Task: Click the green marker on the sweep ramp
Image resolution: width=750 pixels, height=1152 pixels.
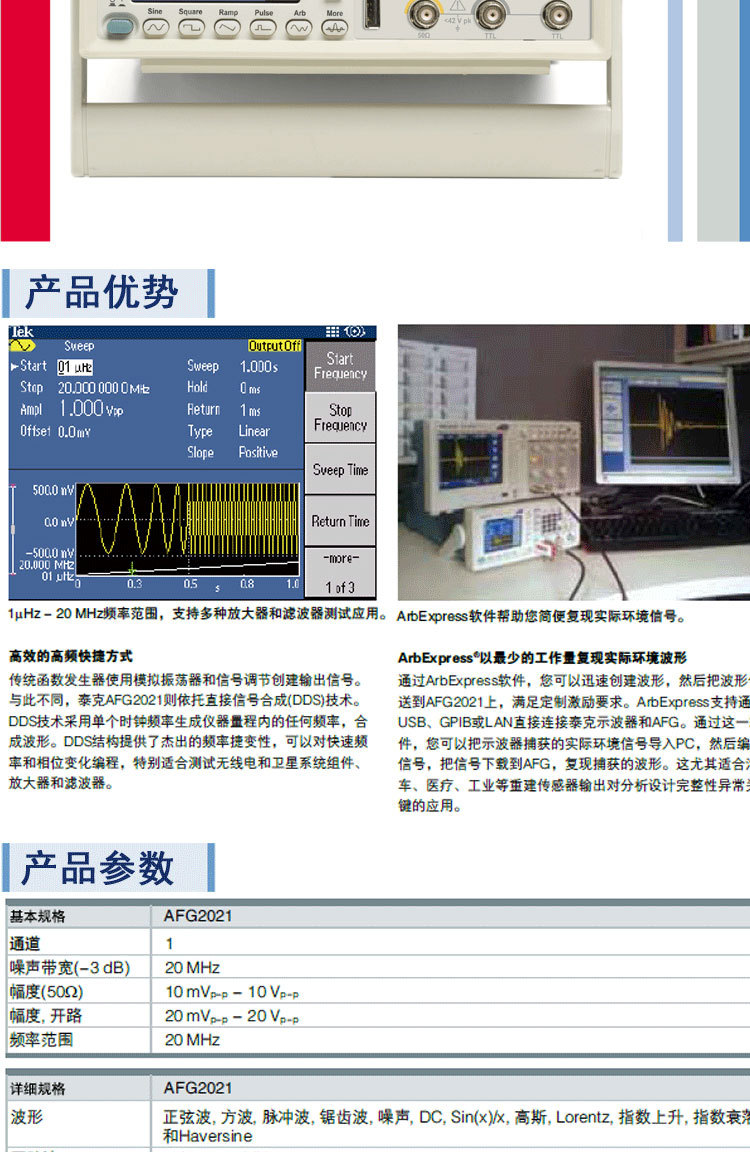Action: (x=131, y=569)
